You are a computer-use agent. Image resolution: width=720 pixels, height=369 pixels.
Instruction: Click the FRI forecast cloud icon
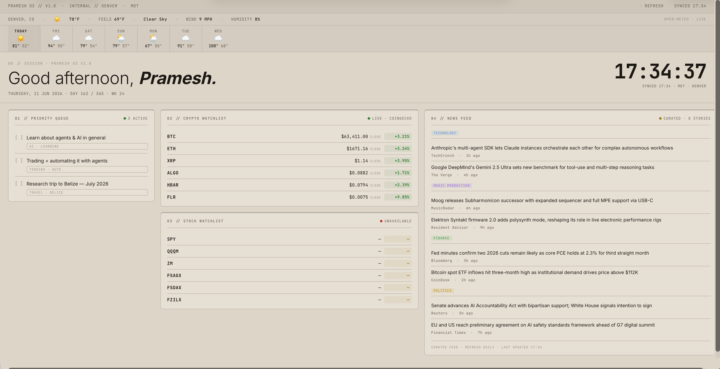[x=56, y=38]
